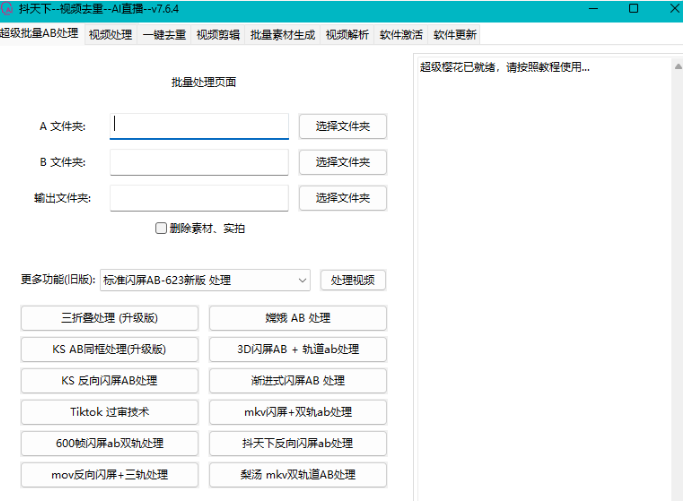This screenshot has width=683, height=501.
Task: Go to the 视频解析 tab
Action: tap(347, 35)
